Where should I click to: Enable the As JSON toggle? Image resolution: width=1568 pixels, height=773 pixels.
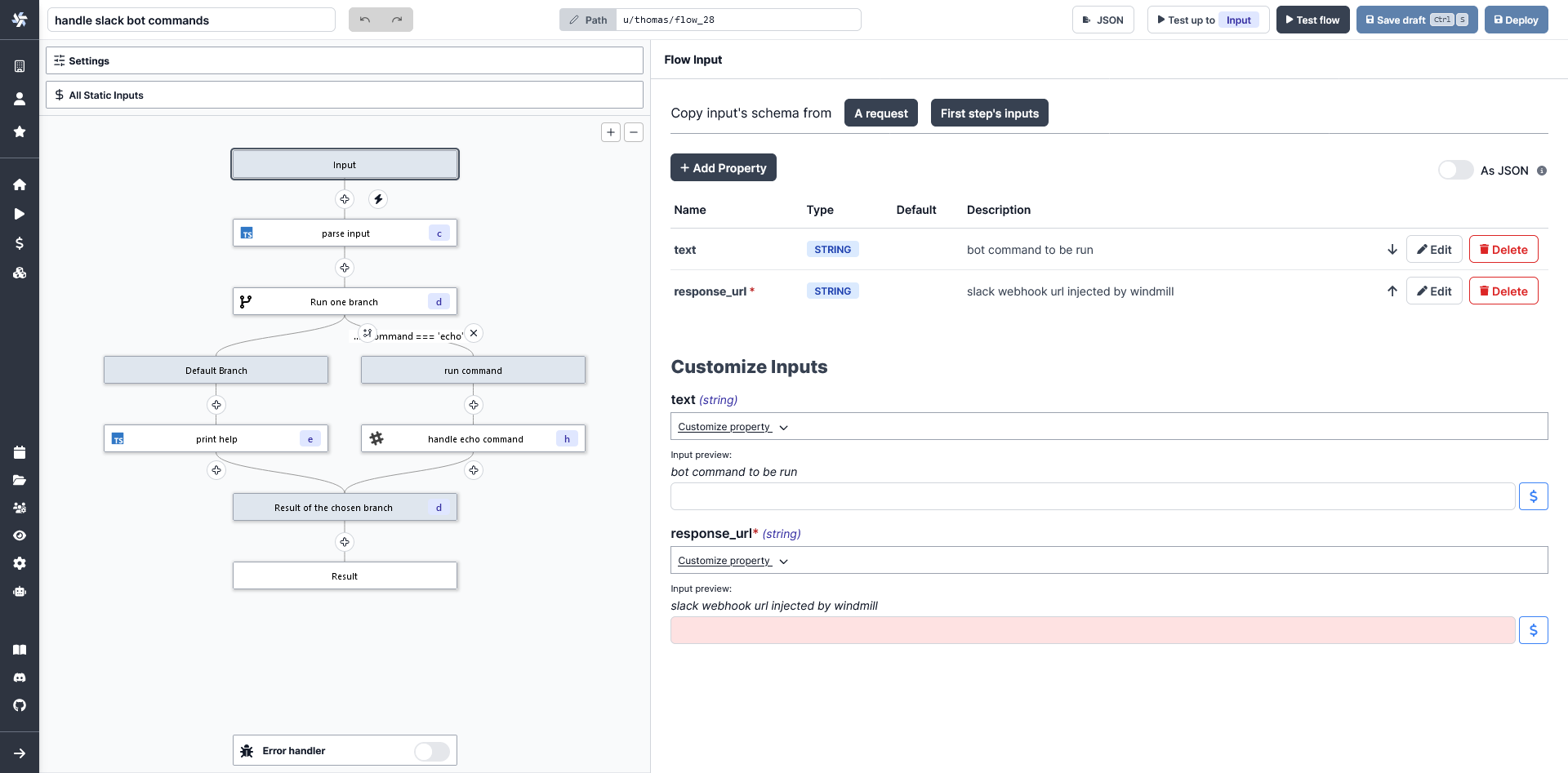coord(1455,170)
